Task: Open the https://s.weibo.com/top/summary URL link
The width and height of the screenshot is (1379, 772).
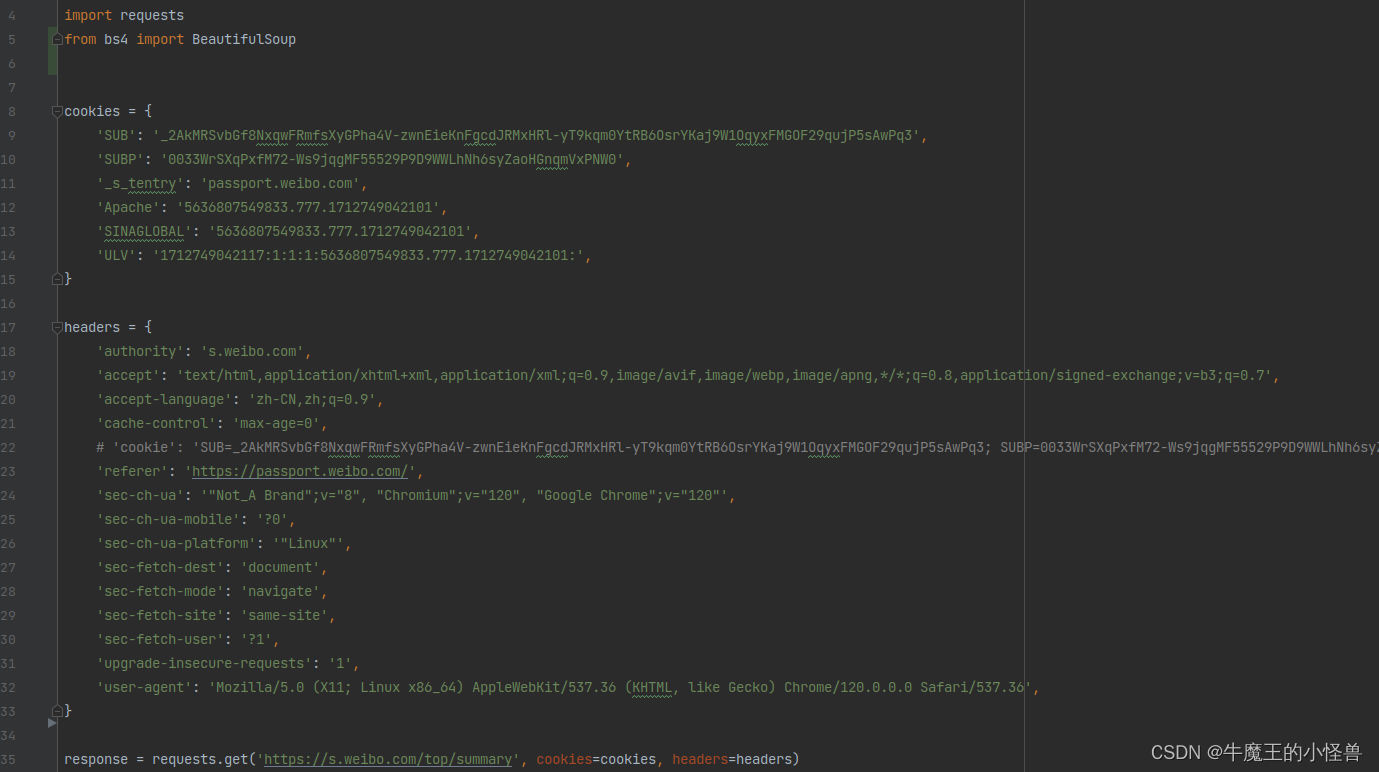Action: [388, 759]
